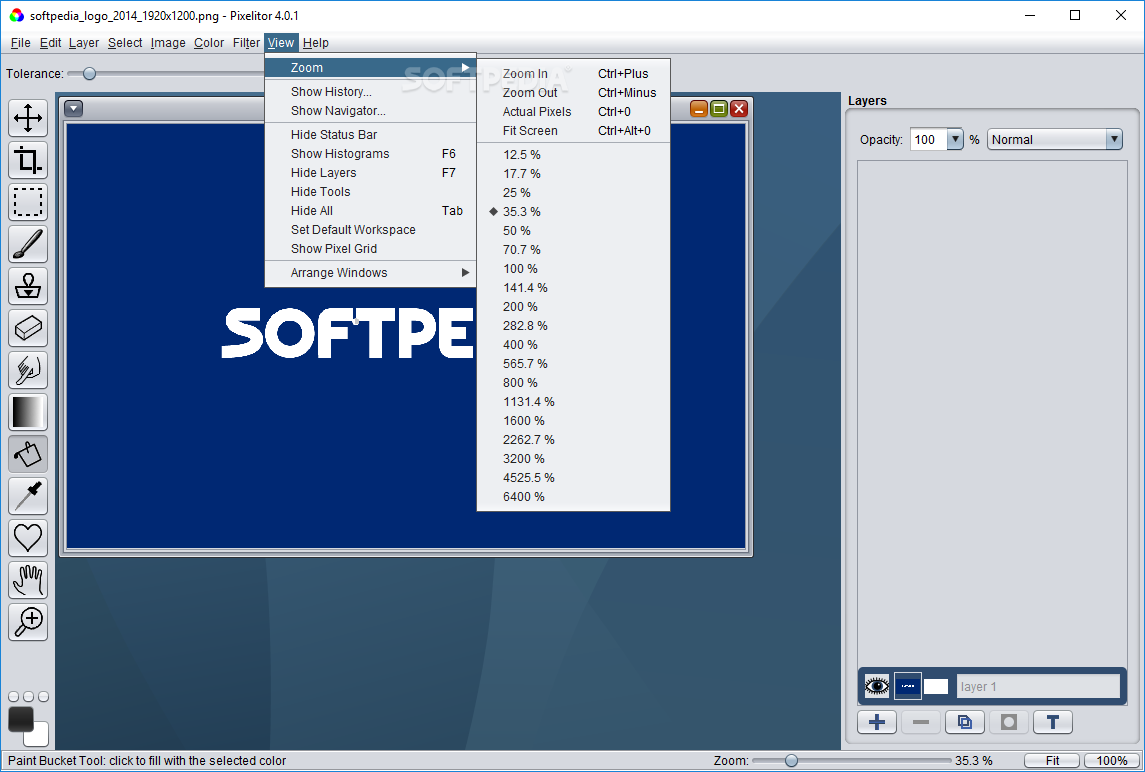Image resolution: width=1145 pixels, height=772 pixels.
Task: Click the layer 1 name field
Action: [x=1038, y=687]
